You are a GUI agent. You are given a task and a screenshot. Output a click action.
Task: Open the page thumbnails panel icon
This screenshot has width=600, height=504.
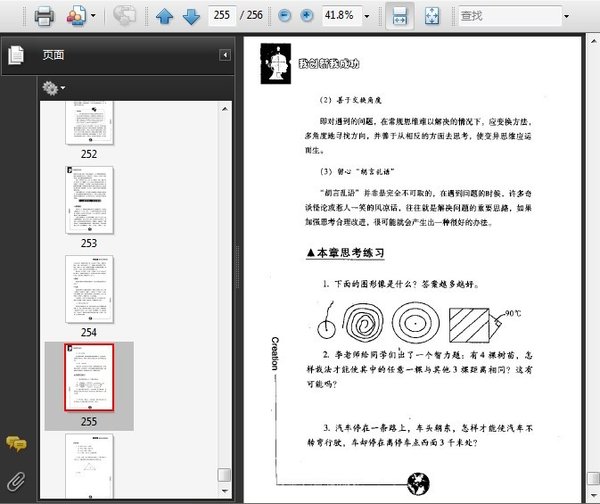16,56
